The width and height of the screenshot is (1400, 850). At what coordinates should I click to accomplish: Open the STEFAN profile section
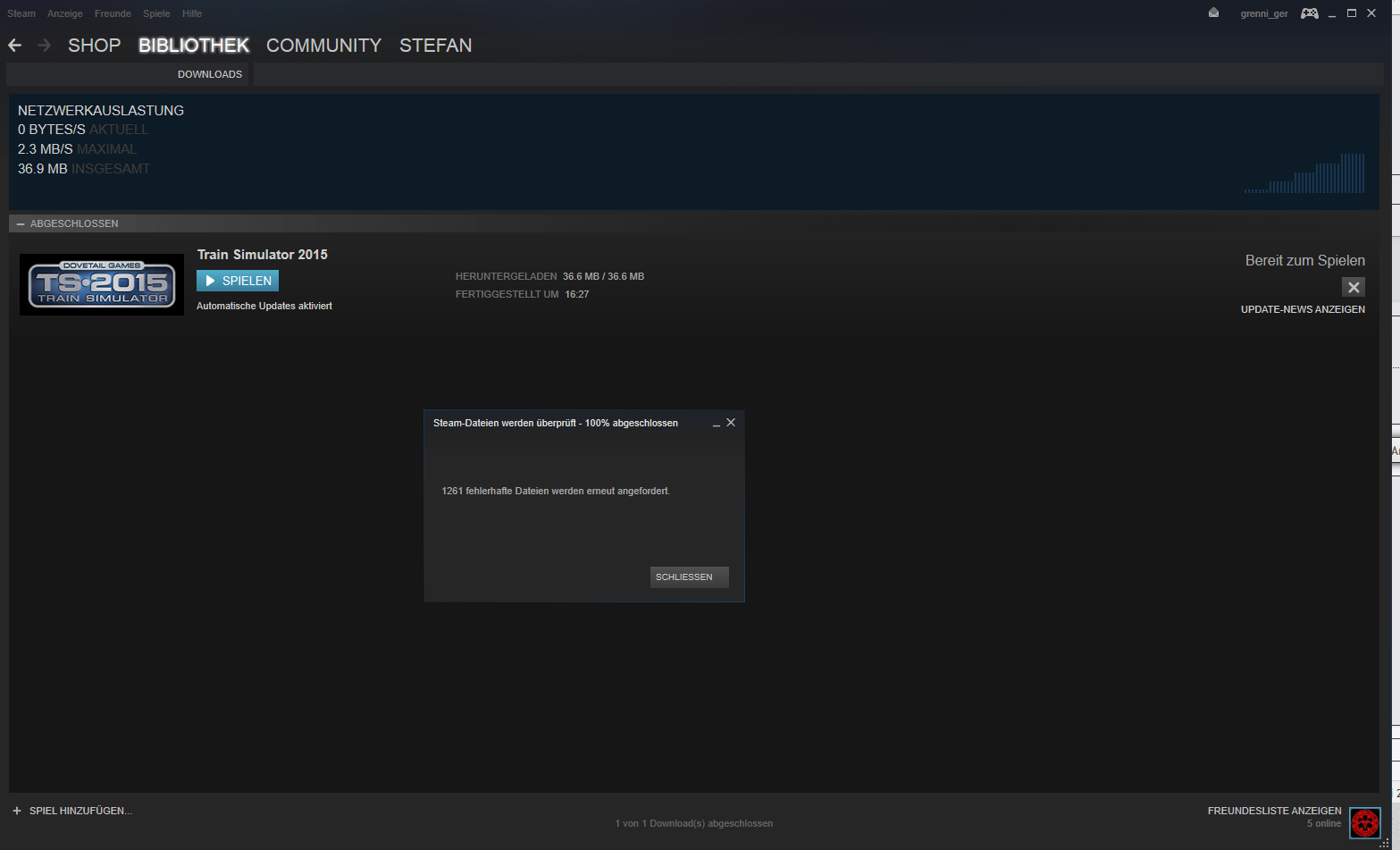[435, 46]
